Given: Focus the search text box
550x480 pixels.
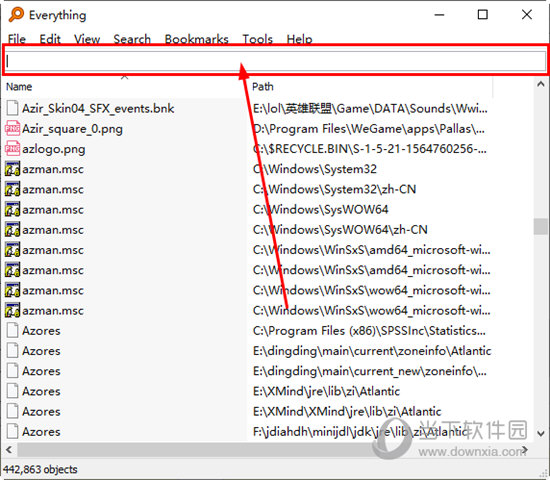Looking at the screenshot, I should [x=275, y=61].
